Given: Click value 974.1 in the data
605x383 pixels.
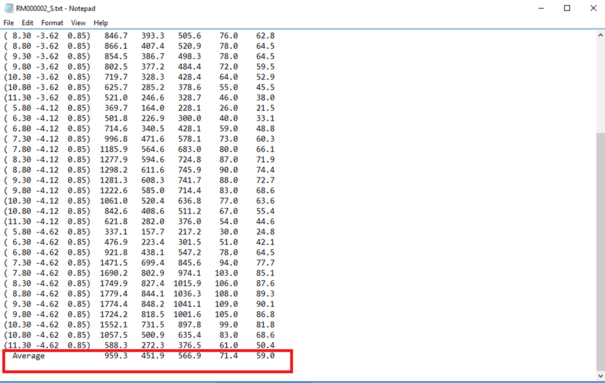Looking at the screenshot, I should click(x=189, y=273).
